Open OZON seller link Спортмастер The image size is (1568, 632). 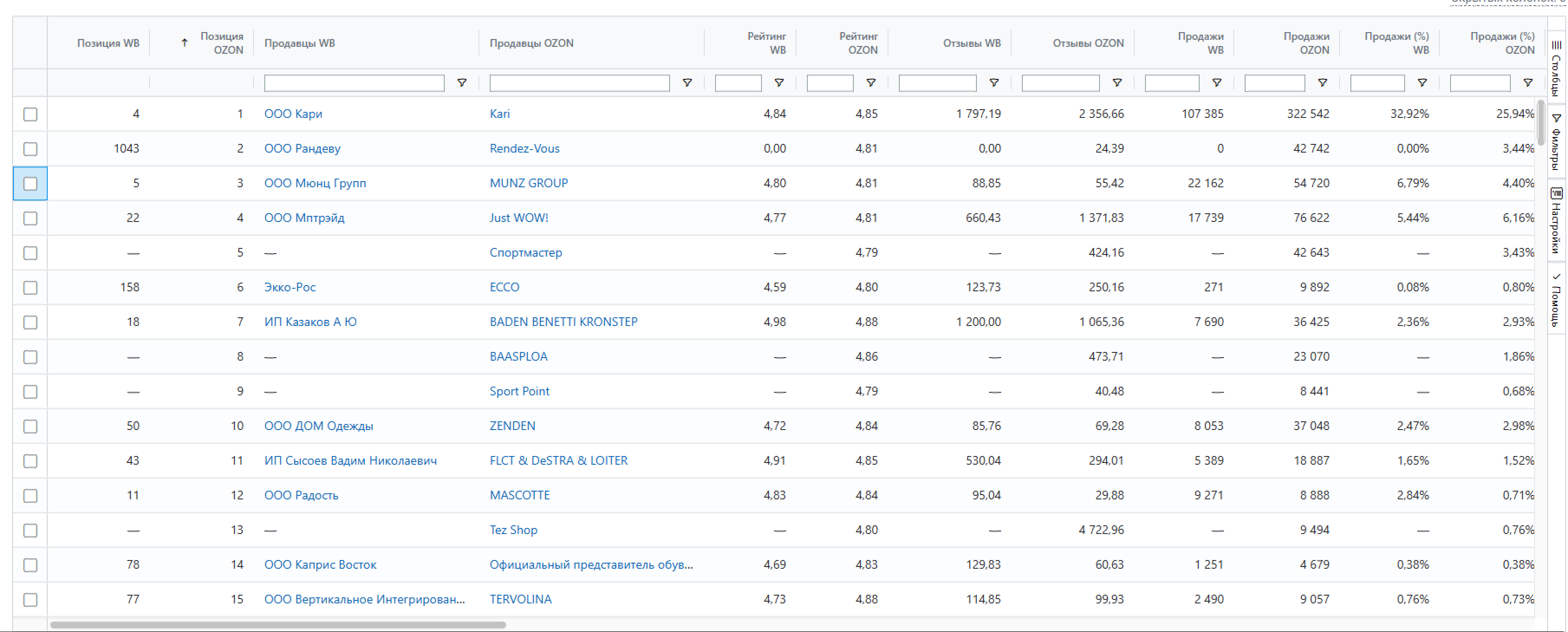point(526,253)
